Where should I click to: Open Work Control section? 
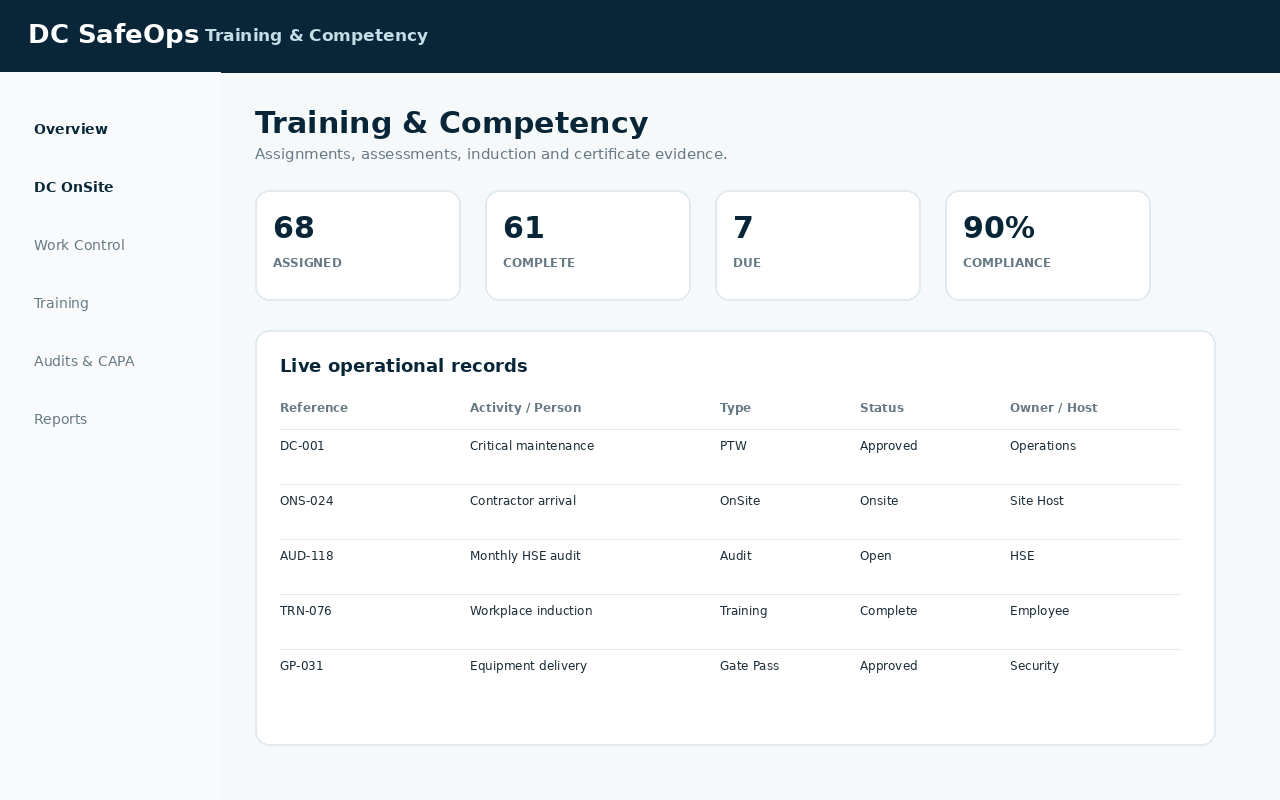pyautogui.click(x=79, y=245)
